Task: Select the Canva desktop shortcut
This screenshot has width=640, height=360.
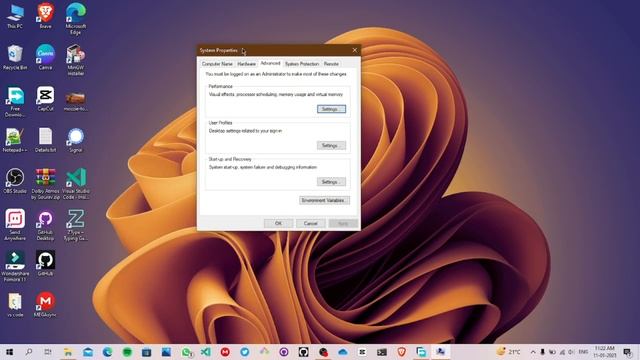Action: pos(45,58)
